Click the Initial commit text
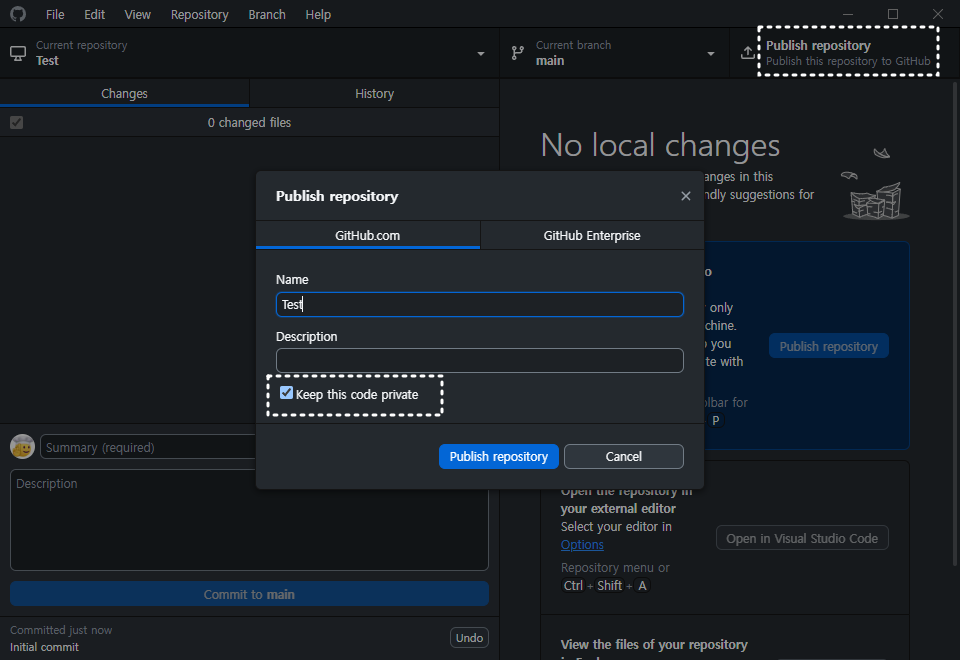This screenshot has height=660, width=960. point(44,647)
